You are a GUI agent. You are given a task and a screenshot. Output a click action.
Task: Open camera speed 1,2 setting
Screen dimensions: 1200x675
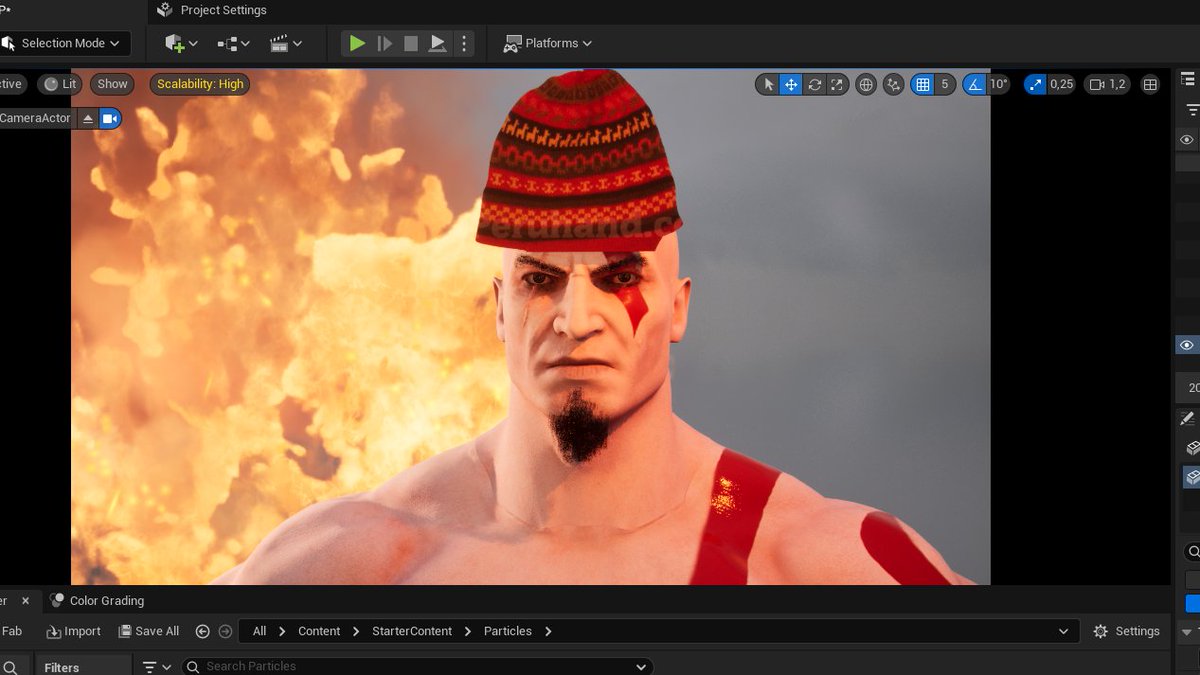tap(1107, 85)
